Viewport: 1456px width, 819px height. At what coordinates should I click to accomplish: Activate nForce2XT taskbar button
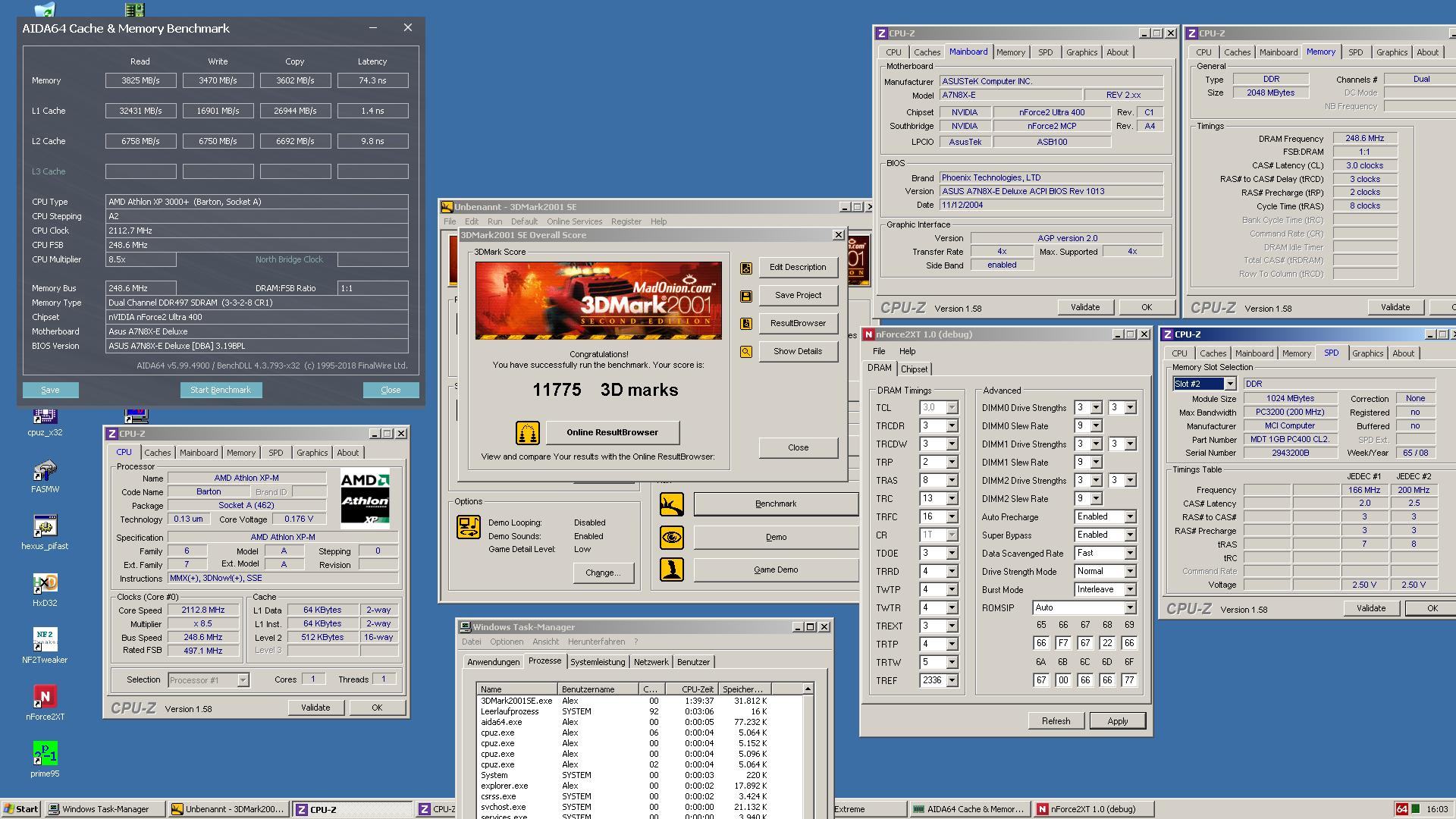[1094, 809]
